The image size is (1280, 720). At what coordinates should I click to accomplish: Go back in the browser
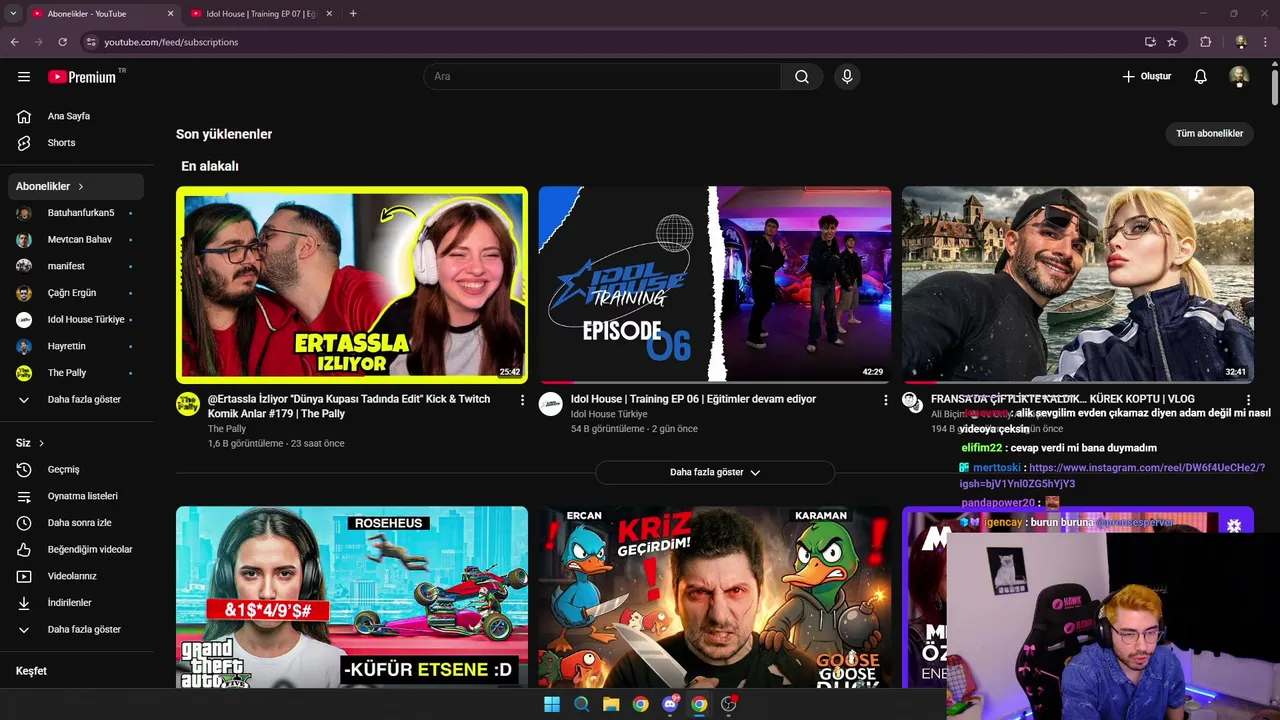pos(14,42)
